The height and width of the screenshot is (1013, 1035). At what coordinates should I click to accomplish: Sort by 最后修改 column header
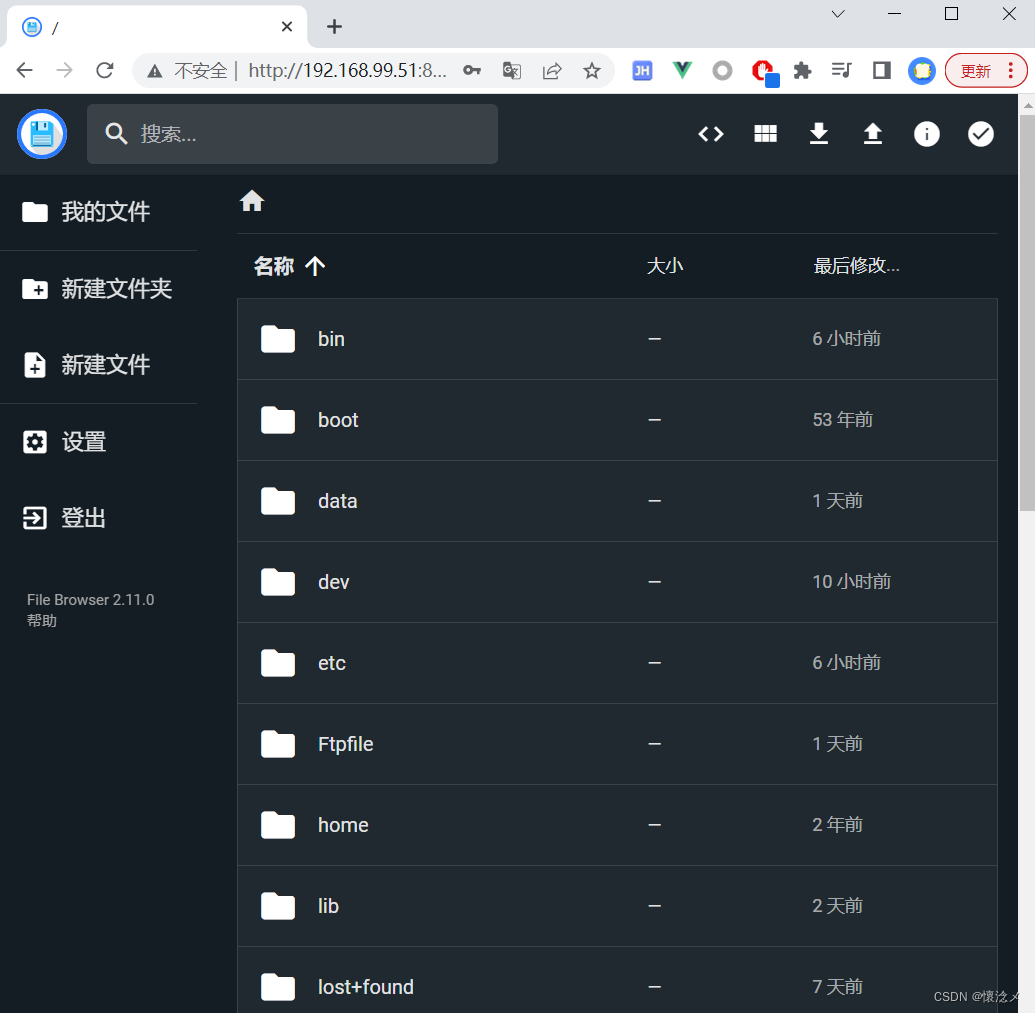click(856, 265)
